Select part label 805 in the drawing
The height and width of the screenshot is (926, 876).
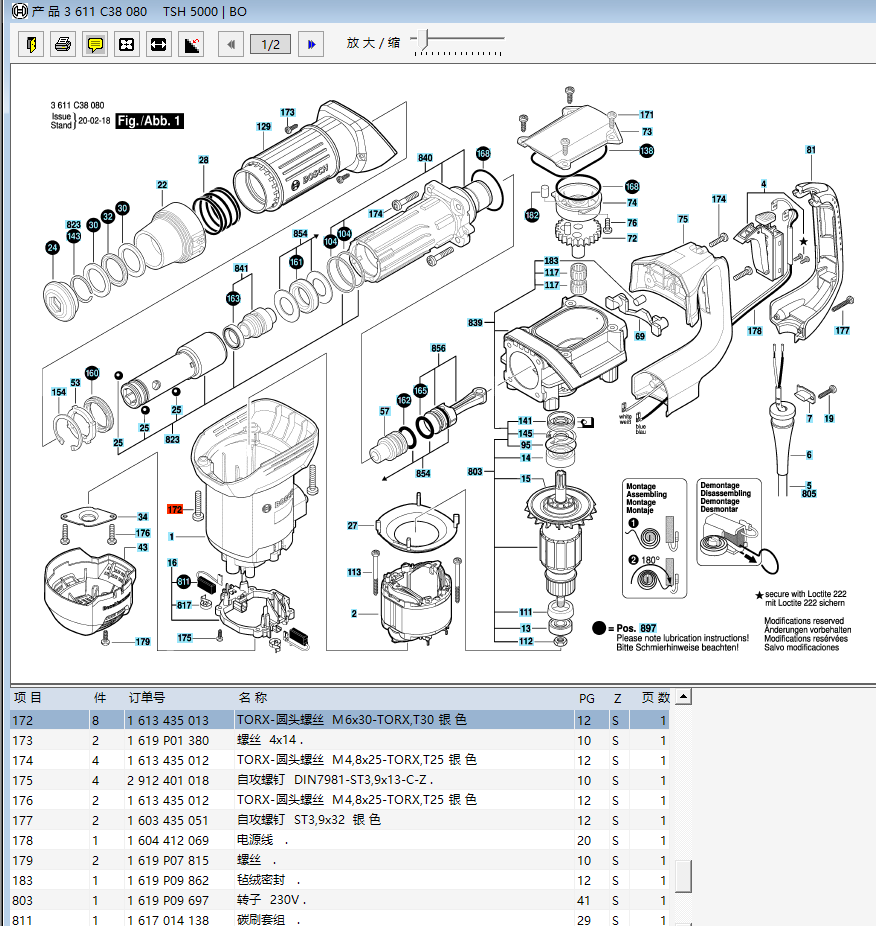[809, 494]
